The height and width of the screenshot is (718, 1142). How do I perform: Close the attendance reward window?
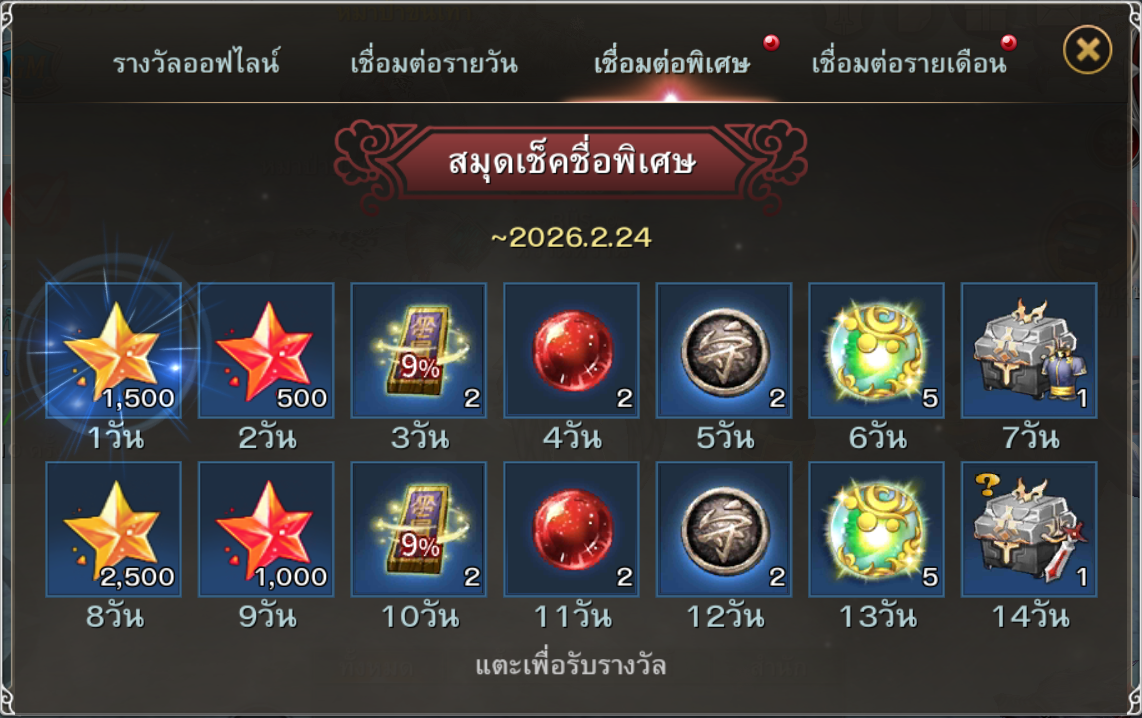[x=1087, y=50]
